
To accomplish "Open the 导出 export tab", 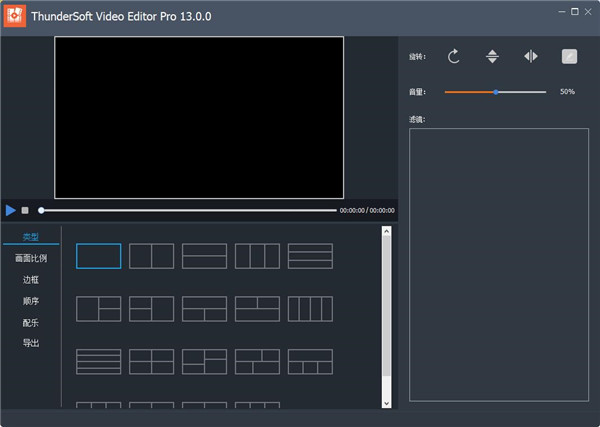I will coord(30,344).
